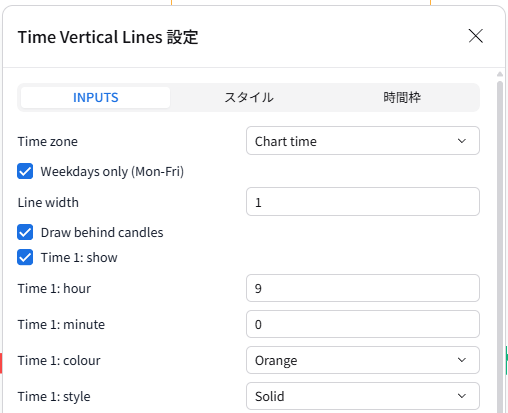The width and height of the screenshot is (508, 413).
Task: Uncheck Weekdays only (Mon-Fri)
Action: coord(25,171)
